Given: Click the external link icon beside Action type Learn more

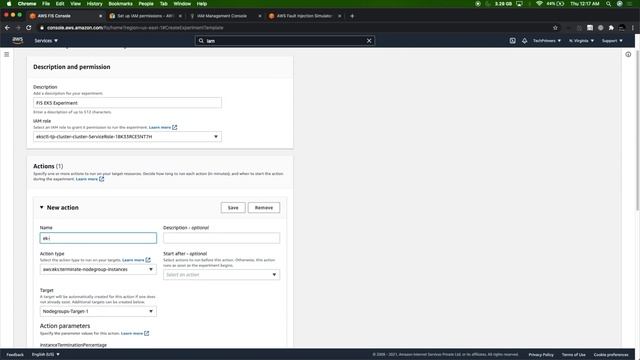Looking at the screenshot, I should [148, 260].
